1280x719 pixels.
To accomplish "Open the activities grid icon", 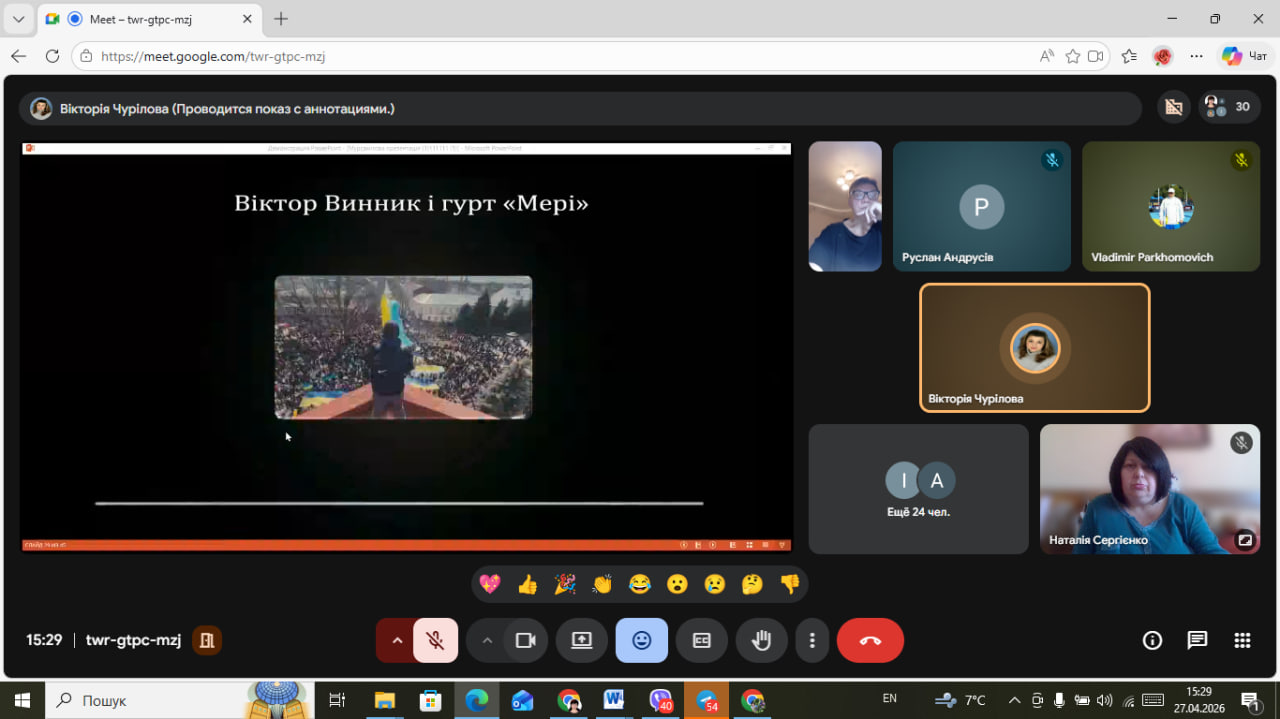I will click(1242, 641).
